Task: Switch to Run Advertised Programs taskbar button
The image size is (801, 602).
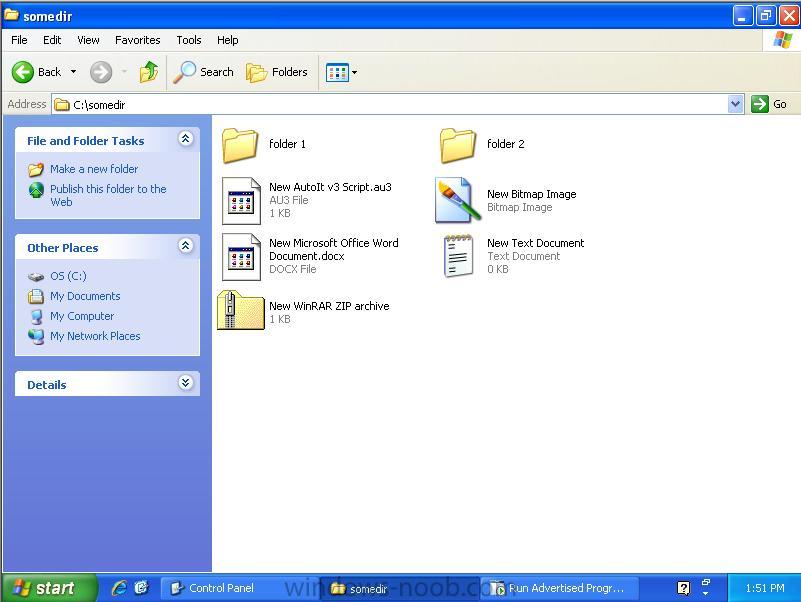Action: 559,588
